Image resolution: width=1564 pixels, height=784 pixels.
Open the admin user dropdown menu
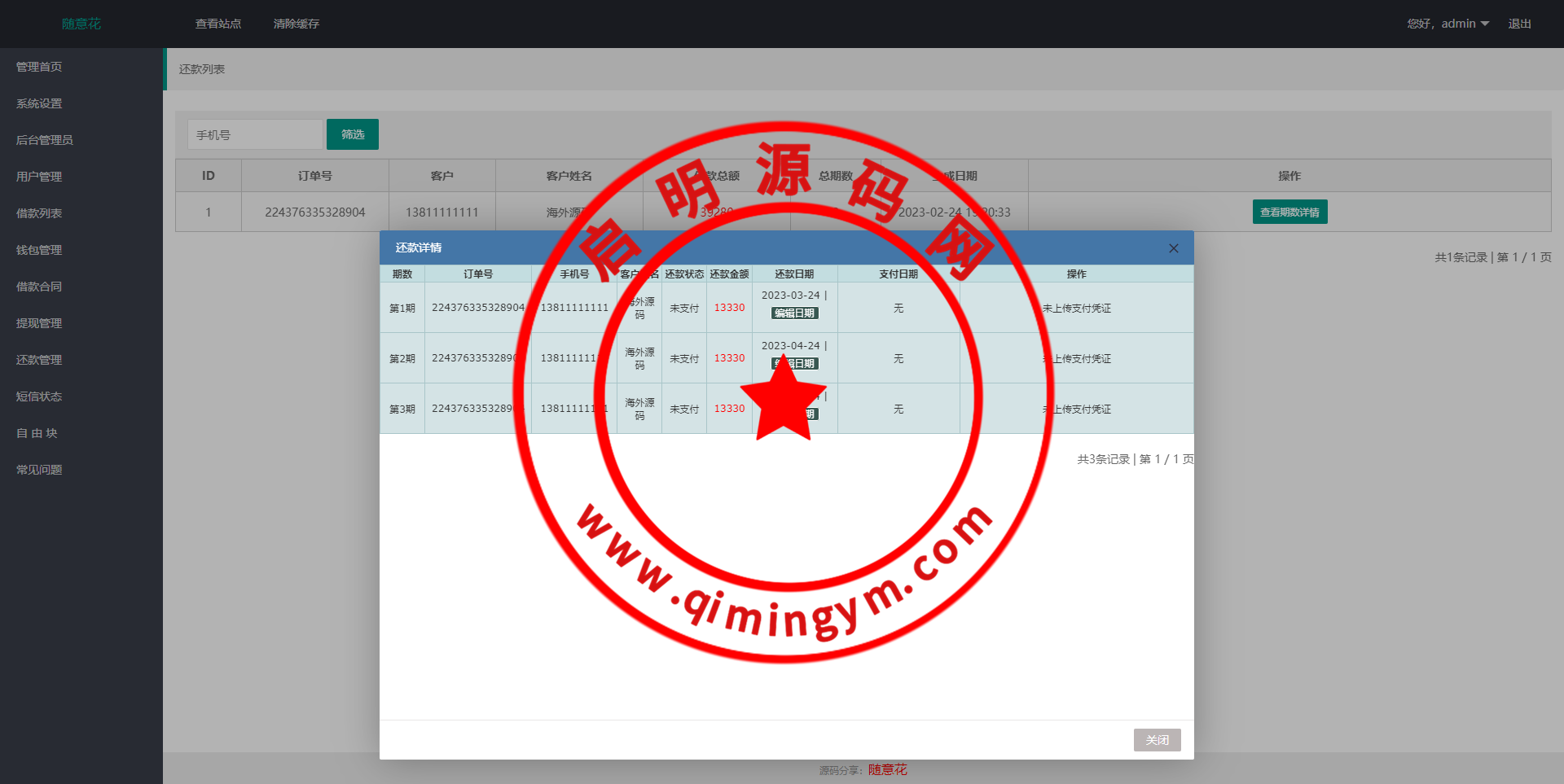(1448, 24)
